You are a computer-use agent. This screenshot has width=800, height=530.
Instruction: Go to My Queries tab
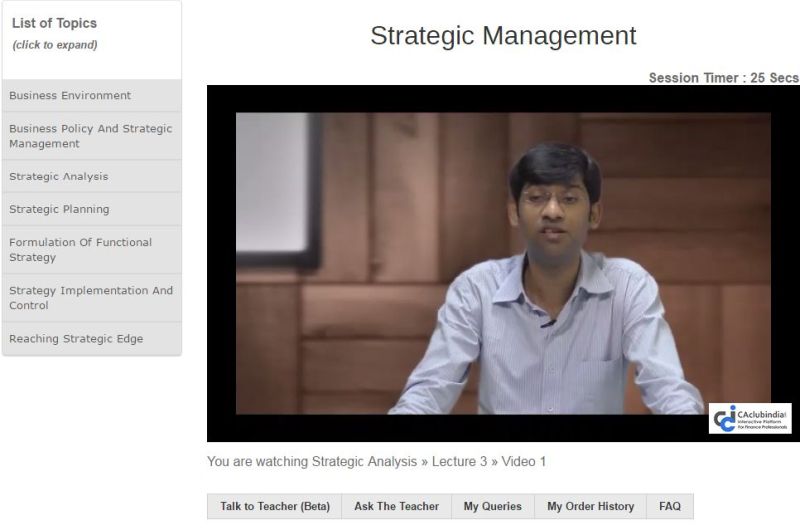(492, 507)
